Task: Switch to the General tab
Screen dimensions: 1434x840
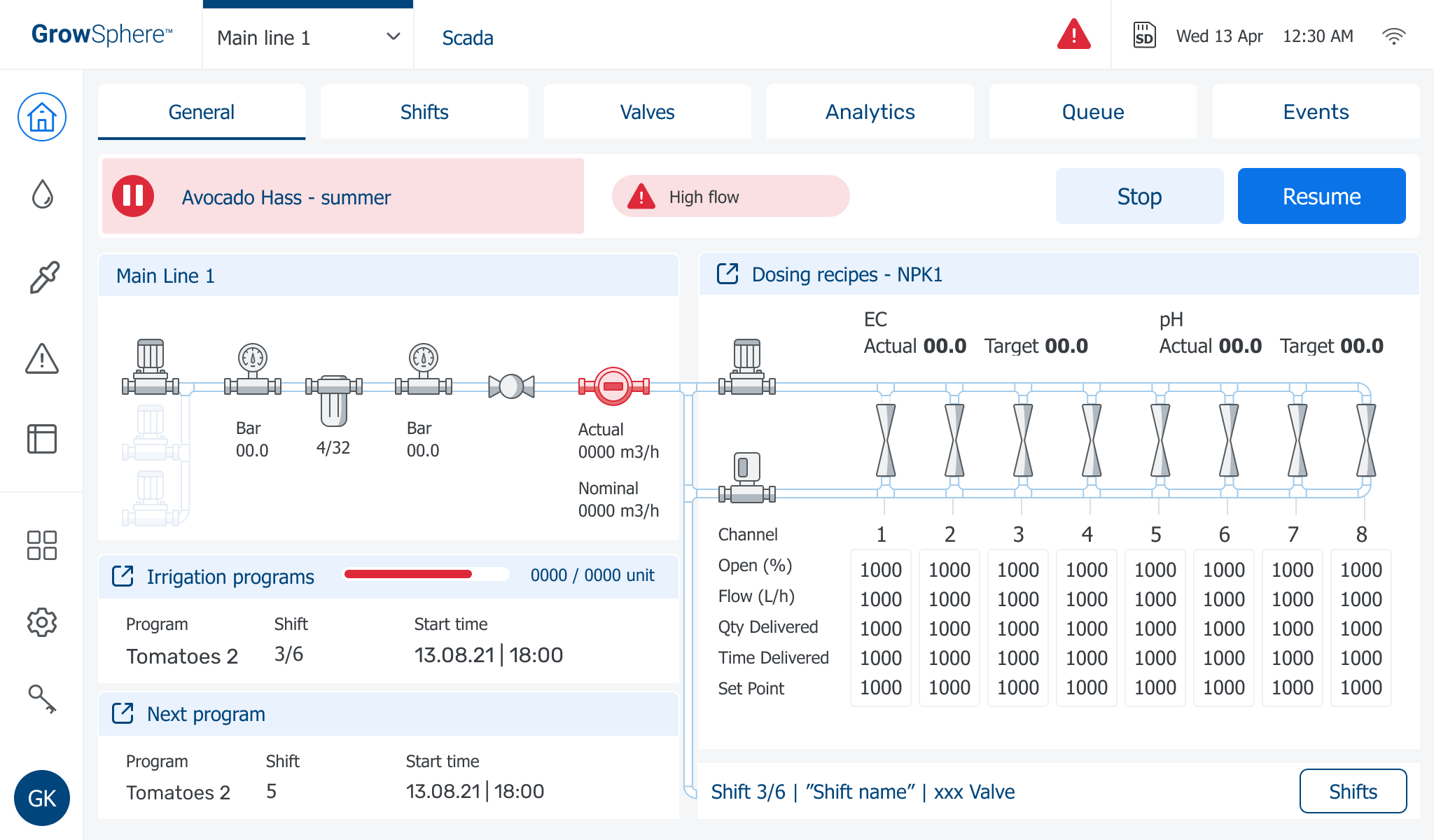Action: tap(202, 112)
